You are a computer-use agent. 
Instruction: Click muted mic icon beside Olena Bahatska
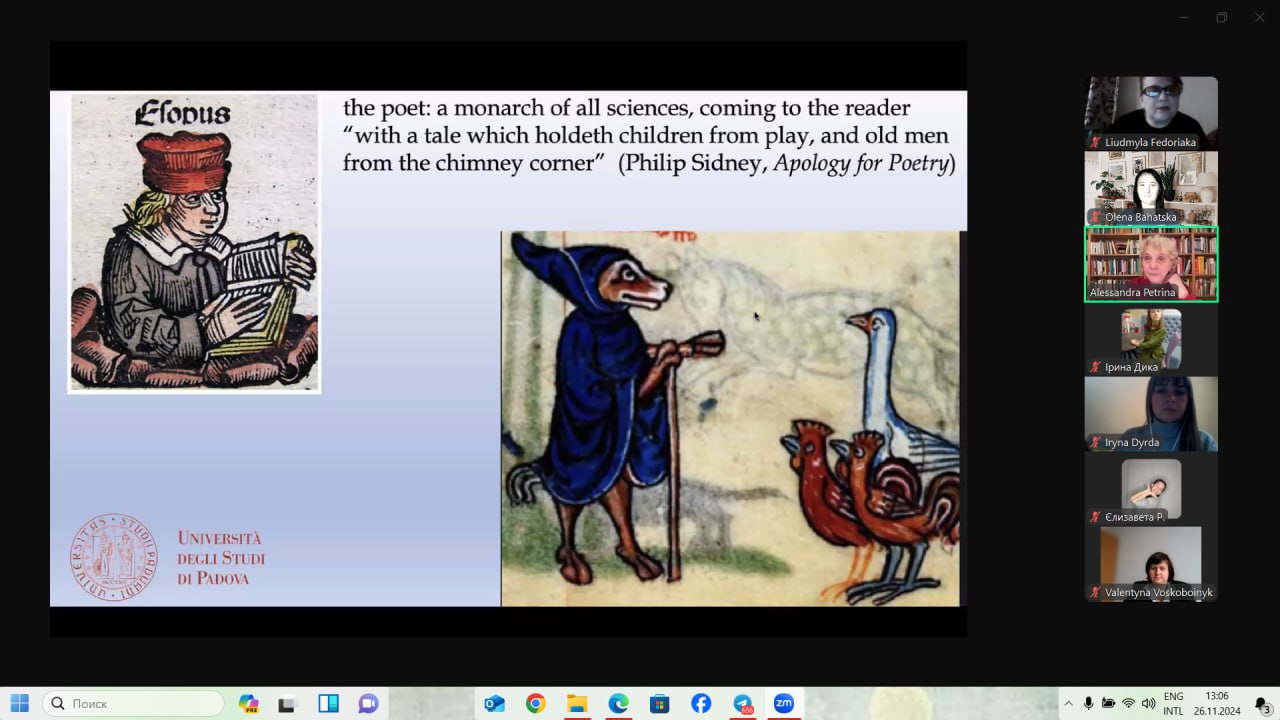pos(1096,217)
